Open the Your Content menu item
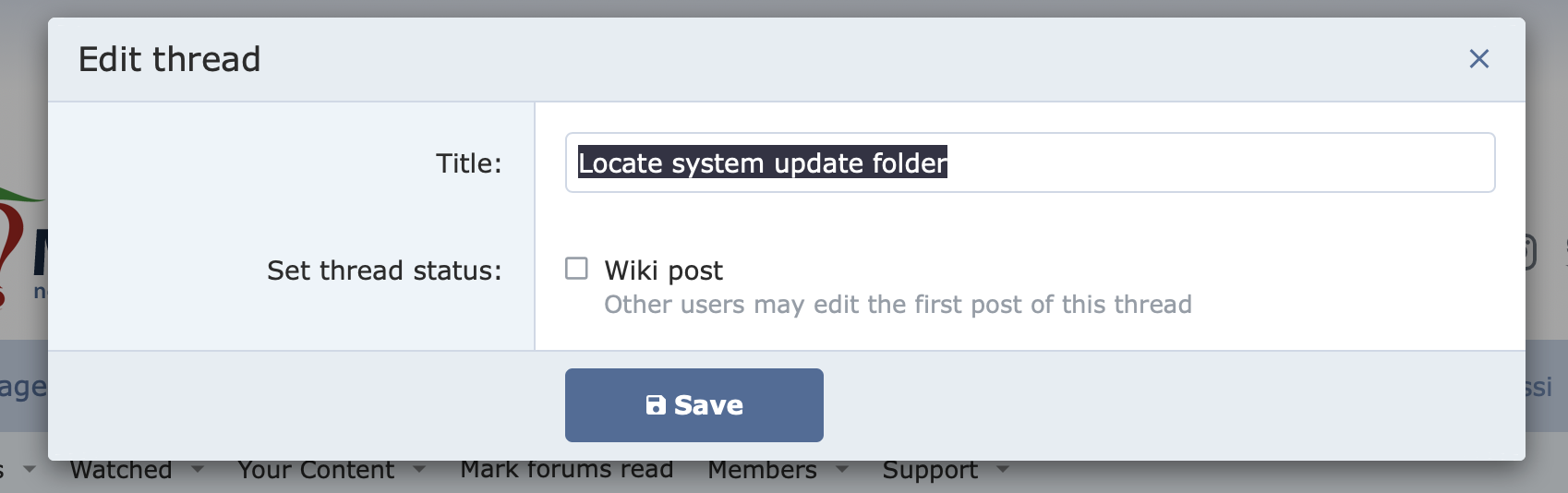Image resolution: width=1568 pixels, height=493 pixels. click(316, 470)
